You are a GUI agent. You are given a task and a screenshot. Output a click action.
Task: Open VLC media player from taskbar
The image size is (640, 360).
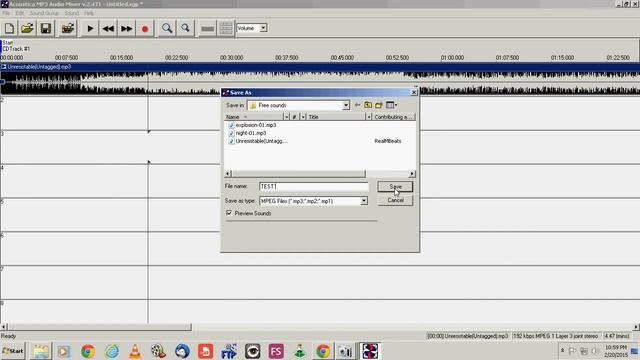(x=135, y=351)
